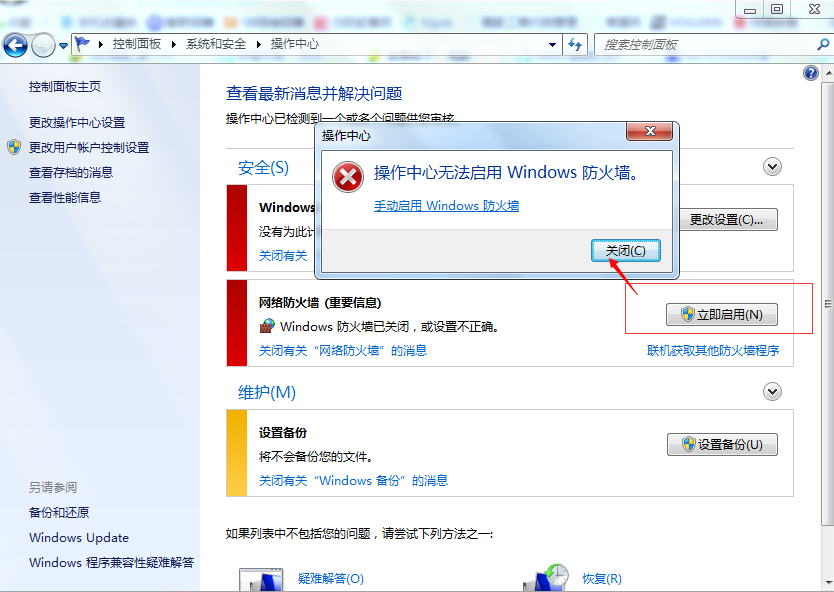Click the 设置备份 item title
834x592 pixels.
[x=283, y=432]
